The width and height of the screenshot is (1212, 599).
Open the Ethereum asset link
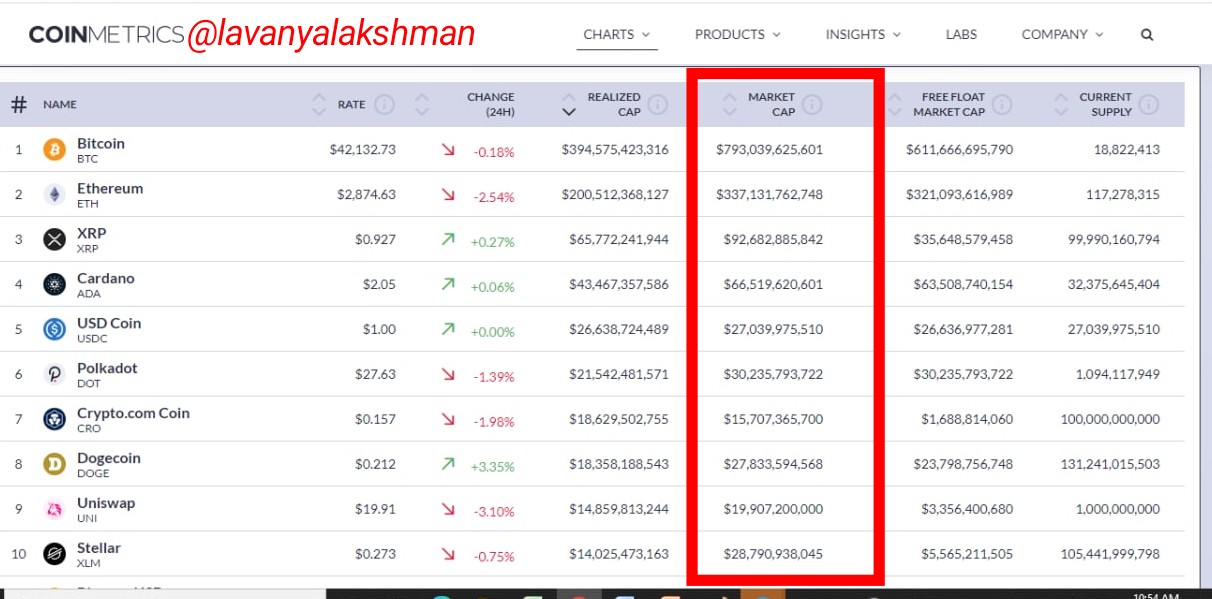point(110,189)
